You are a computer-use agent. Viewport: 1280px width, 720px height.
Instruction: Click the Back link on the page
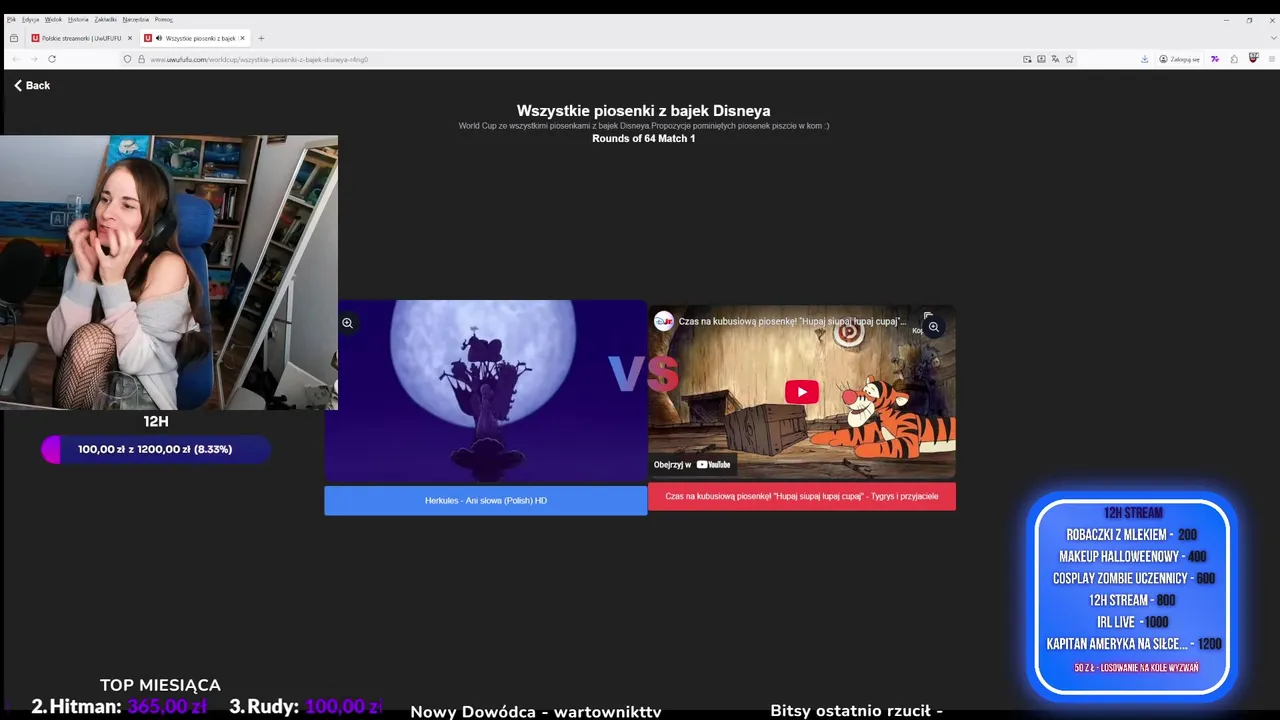click(32, 86)
